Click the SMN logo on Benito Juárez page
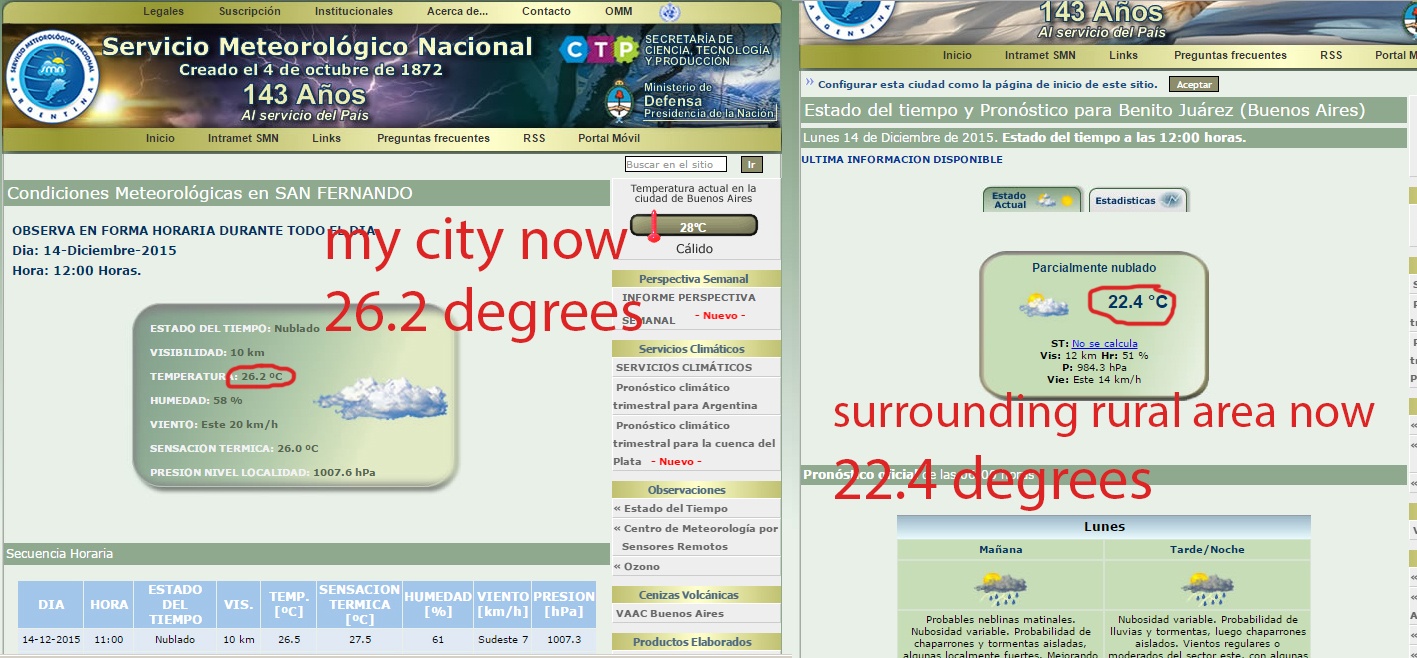 [x=848, y=20]
